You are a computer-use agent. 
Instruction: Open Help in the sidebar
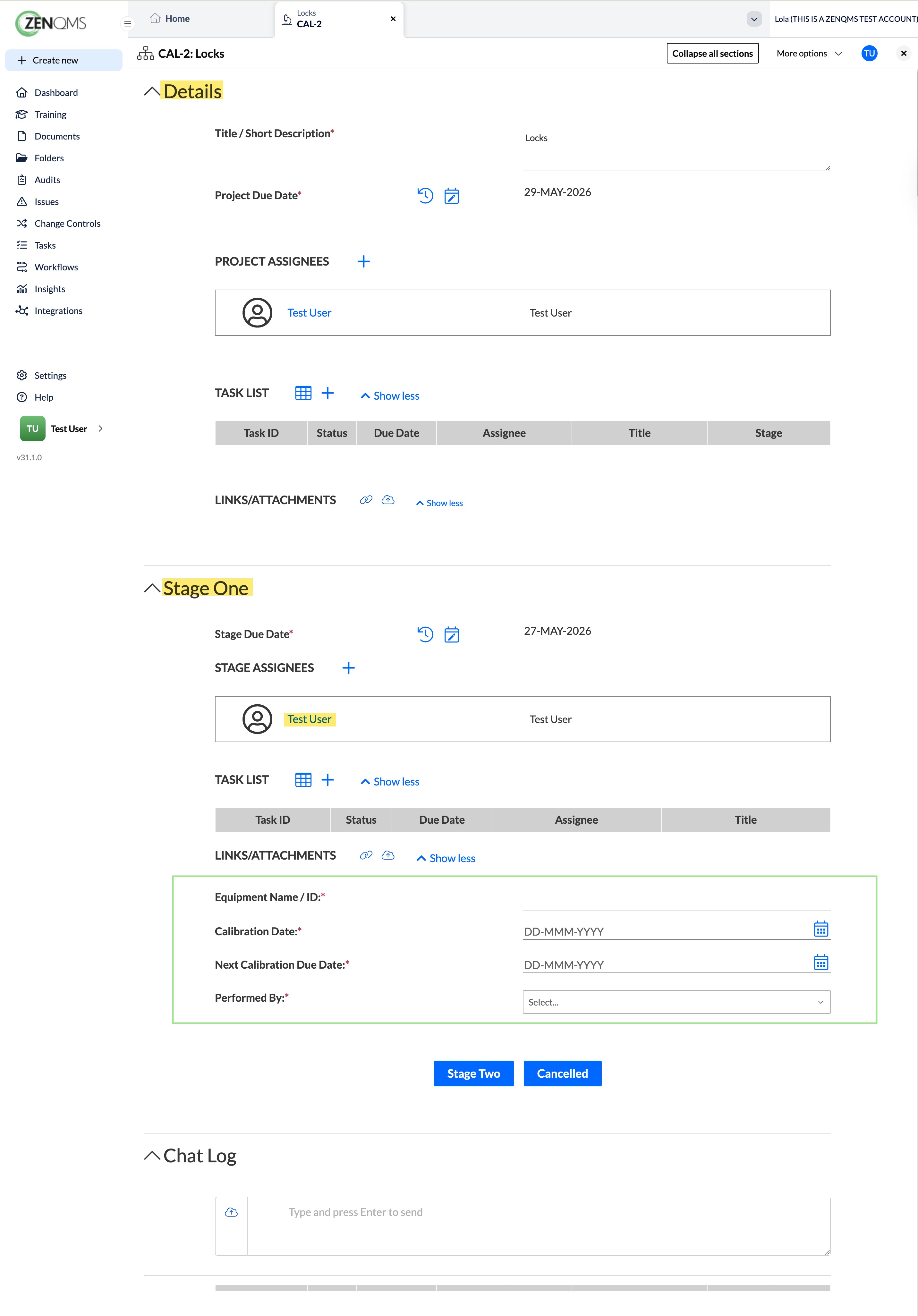(x=44, y=397)
